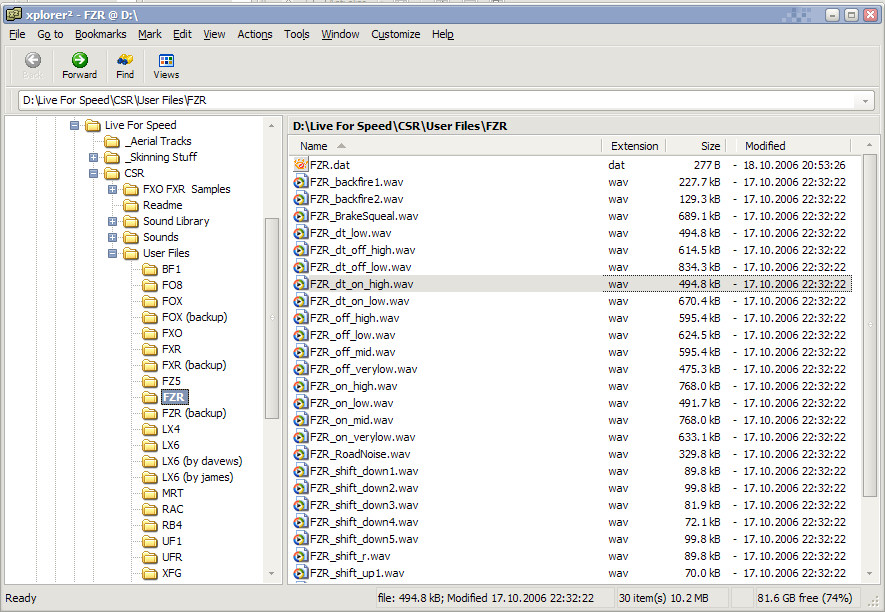Select the LX6 (by james) folder
Screen dimensions: 885x612
point(198,477)
